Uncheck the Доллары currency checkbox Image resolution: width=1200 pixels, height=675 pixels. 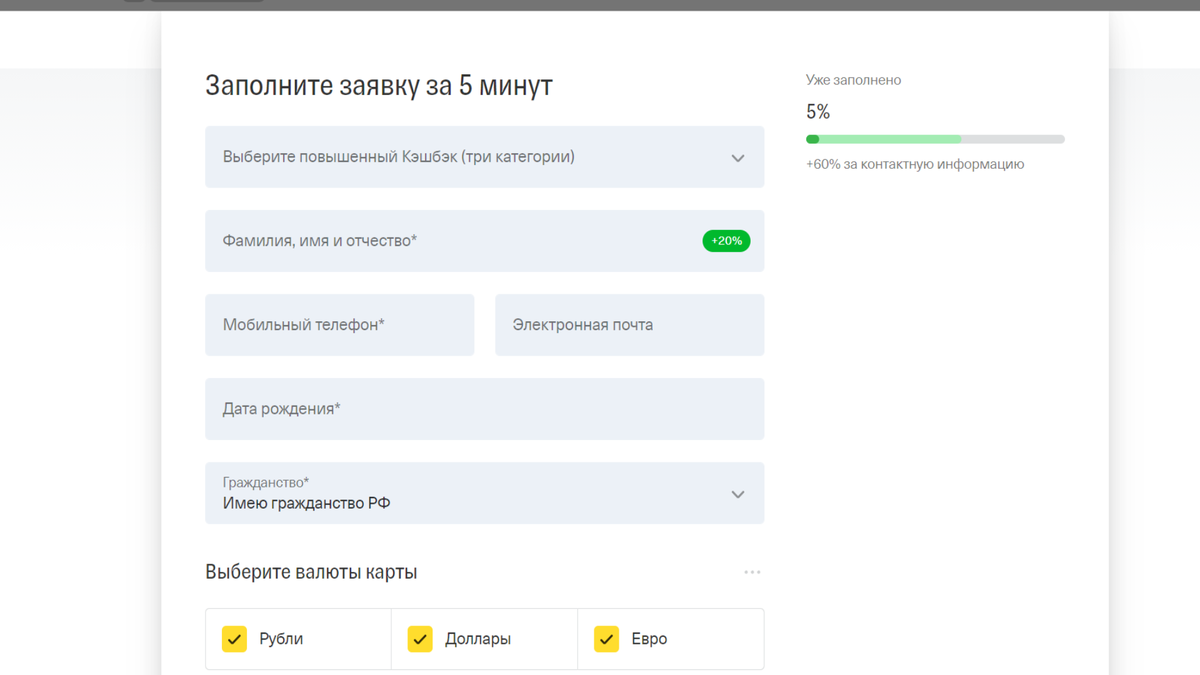(420, 639)
